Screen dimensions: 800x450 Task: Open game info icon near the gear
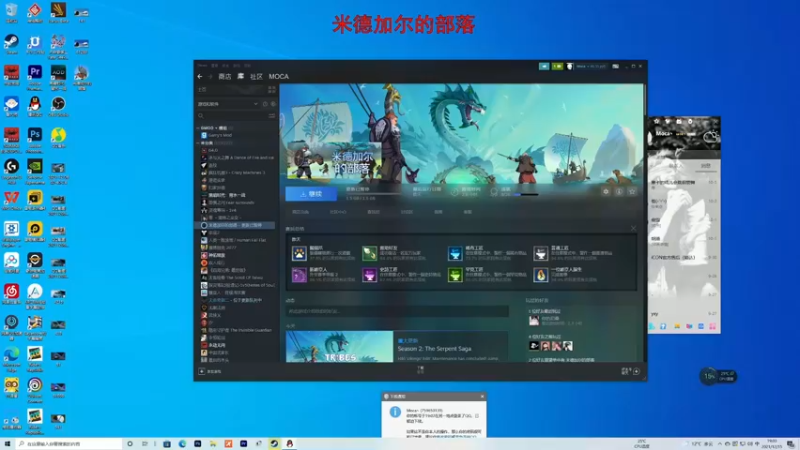coord(619,191)
